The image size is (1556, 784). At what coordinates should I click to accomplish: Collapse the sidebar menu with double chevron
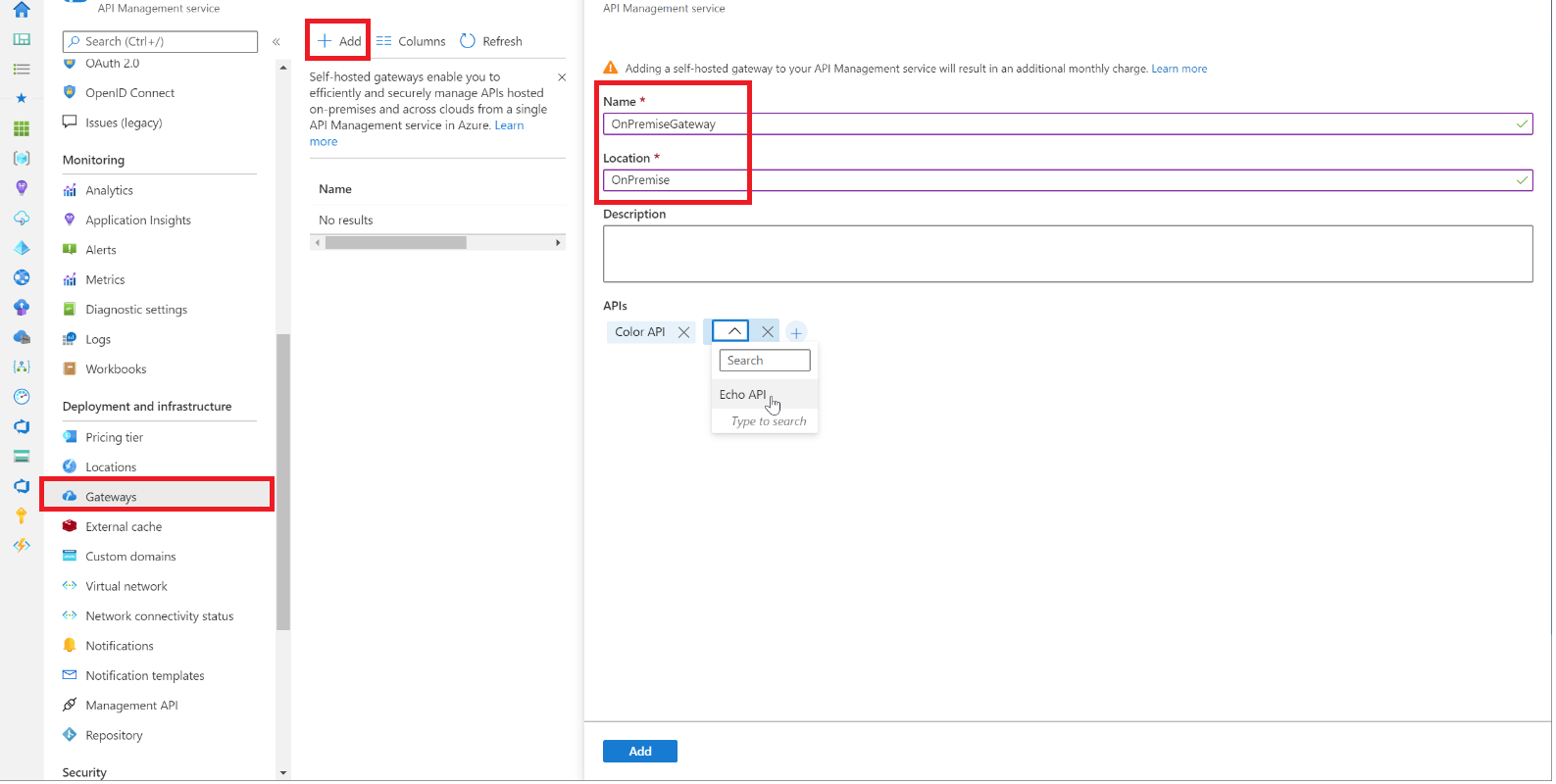pyautogui.click(x=276, y=41)
